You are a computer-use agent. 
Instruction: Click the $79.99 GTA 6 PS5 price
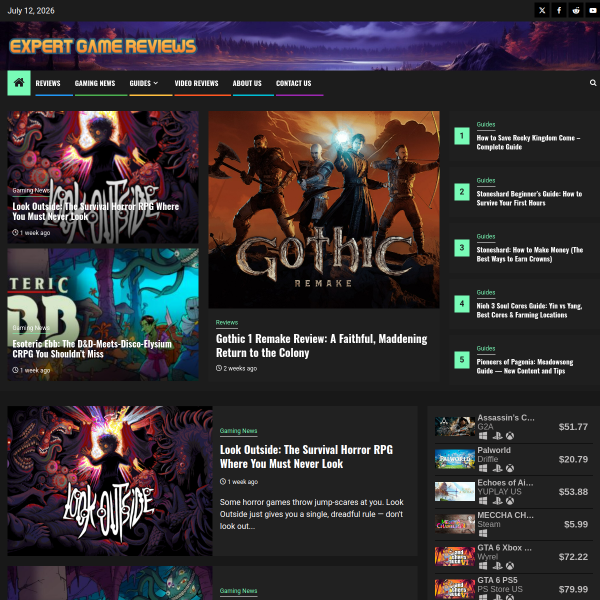click(x=573, y=589)
